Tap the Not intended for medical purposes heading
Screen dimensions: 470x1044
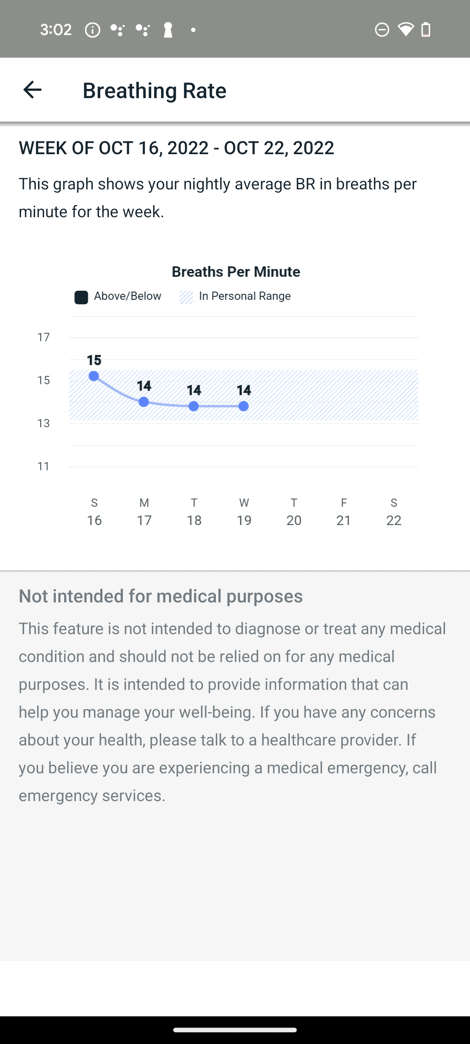pyautogui.click(x=160, y=596)
